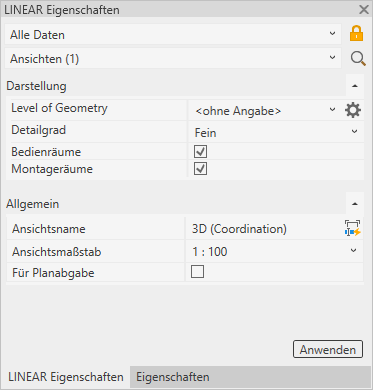Open the Ansichtsmaßstab 1 : 100 dropdown

(x=274, y=251)
